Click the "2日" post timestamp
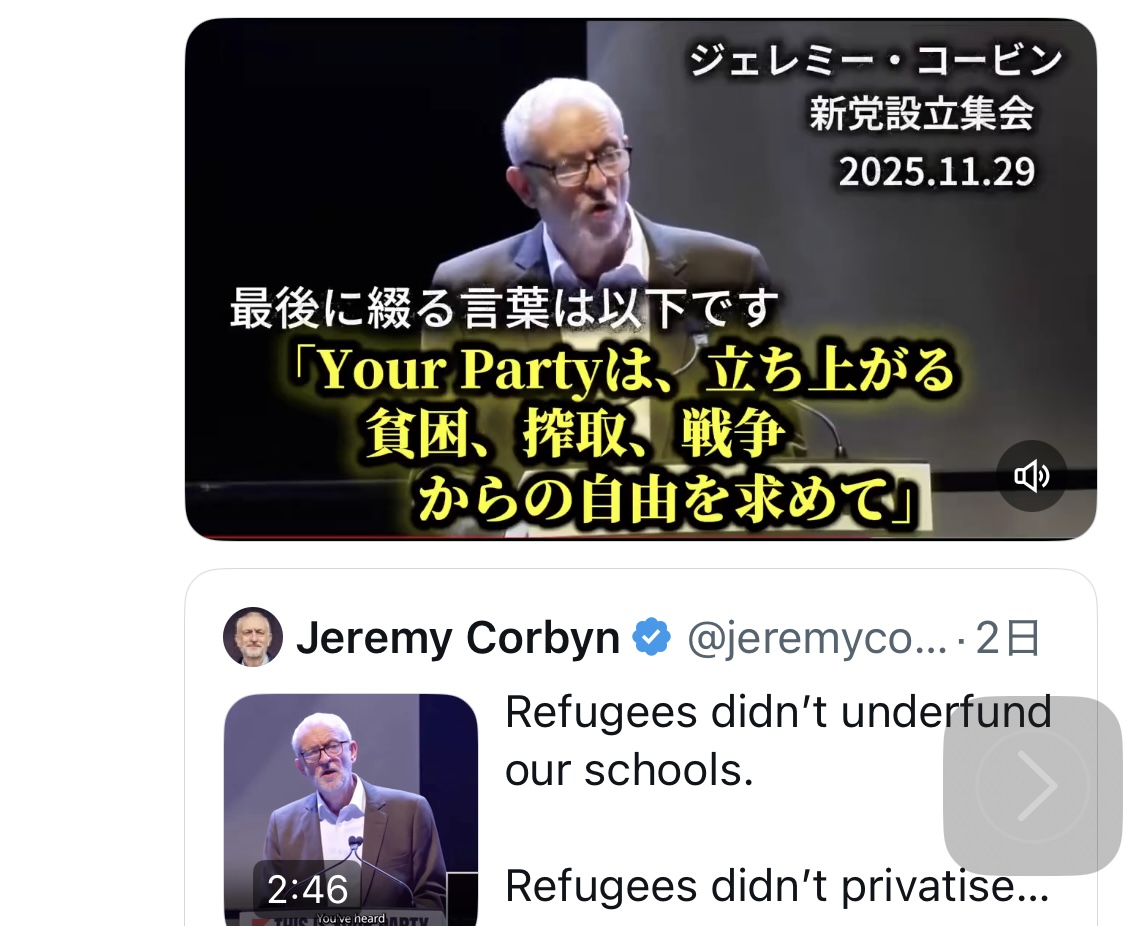Viewport: 1125px width, 926px height. 1008,638
